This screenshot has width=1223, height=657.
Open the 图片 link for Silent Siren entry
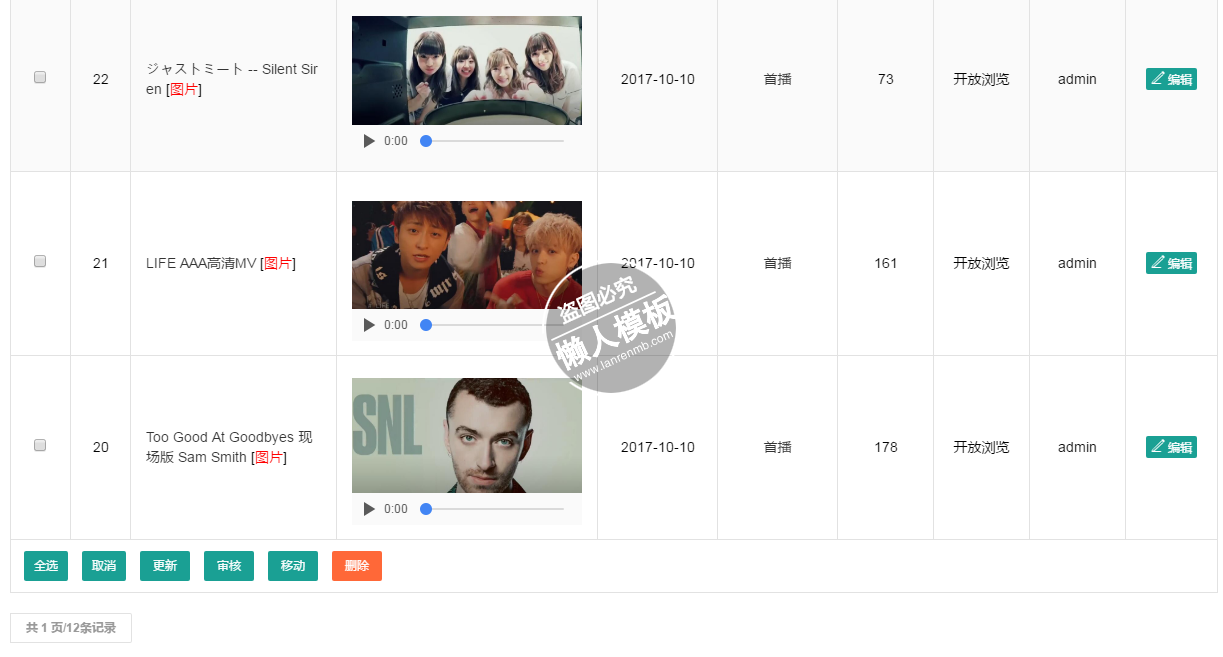[184, 89]
